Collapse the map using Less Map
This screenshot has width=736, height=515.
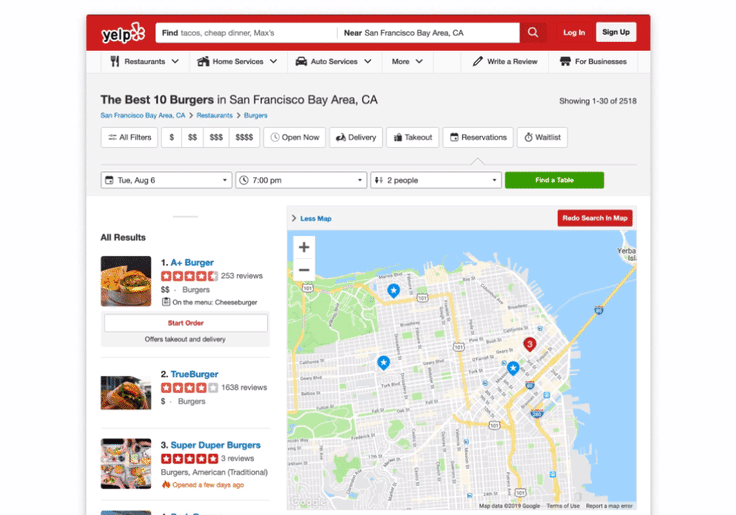(x=312, y=219)
